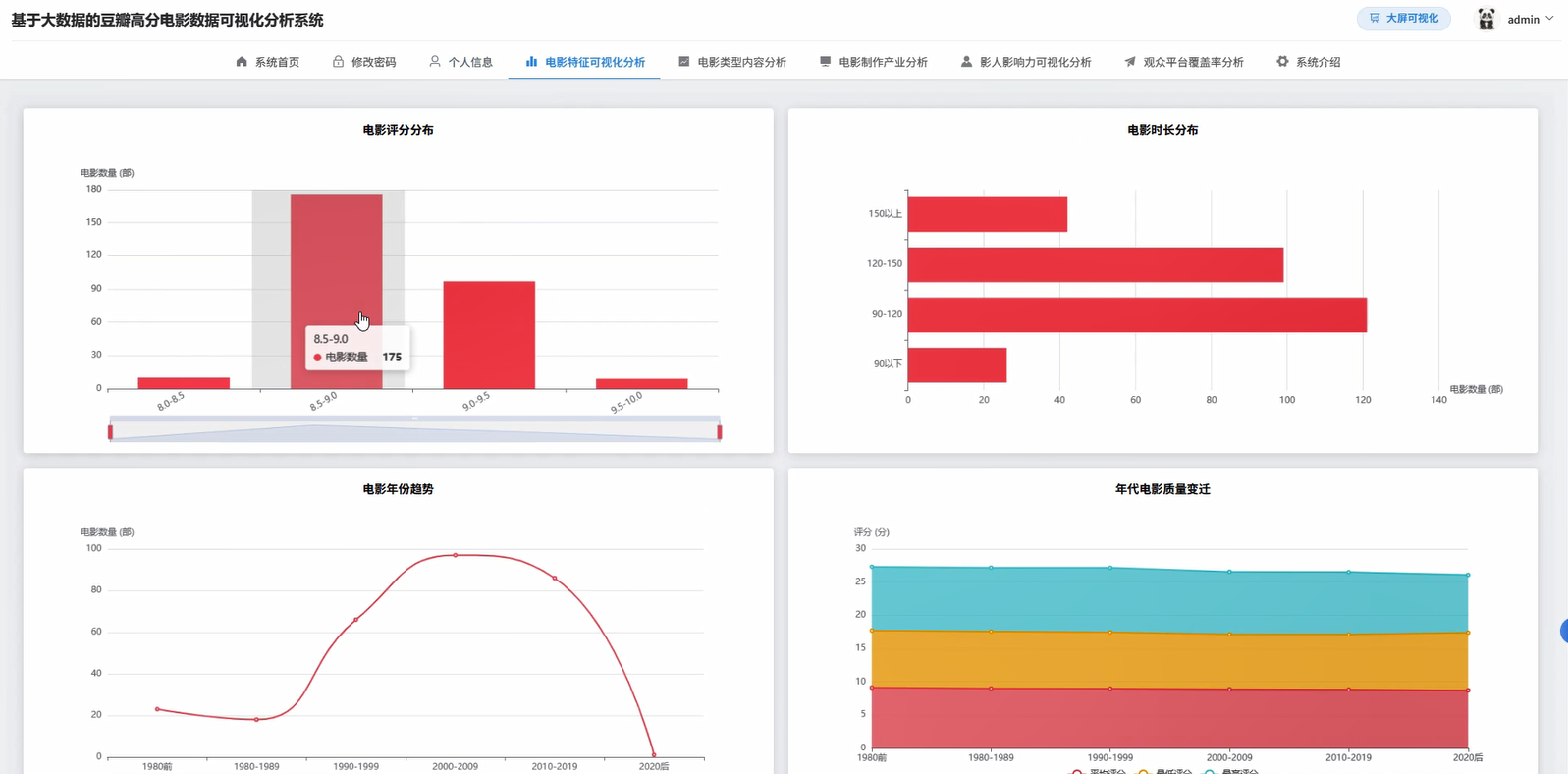Image resolution: width=1568 pixels, height=774 pixels.
Task: Open the 电影特征可视化分析 tab
Action: [x=585, y=62]
